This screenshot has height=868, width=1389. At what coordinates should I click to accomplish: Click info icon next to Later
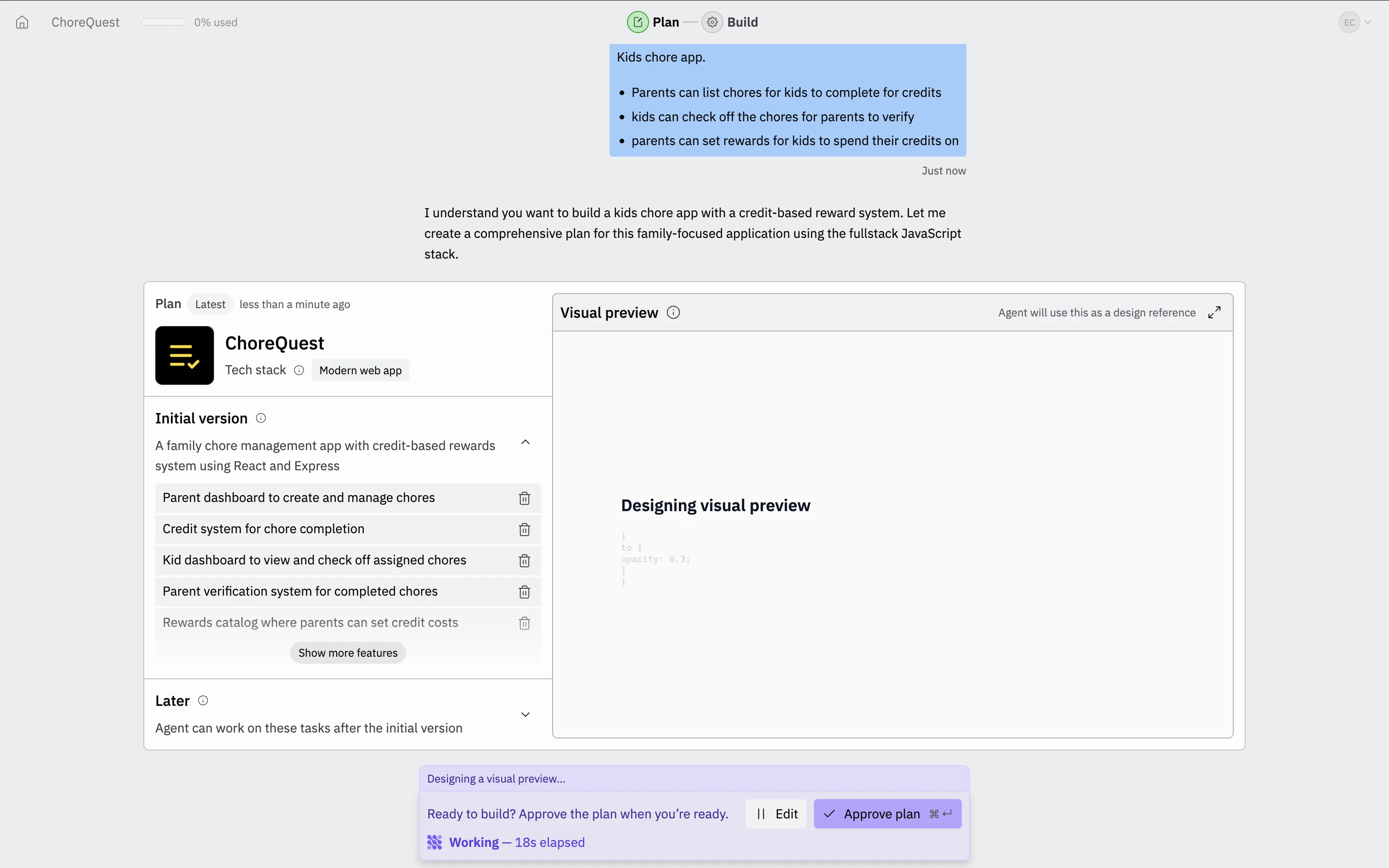203,700
